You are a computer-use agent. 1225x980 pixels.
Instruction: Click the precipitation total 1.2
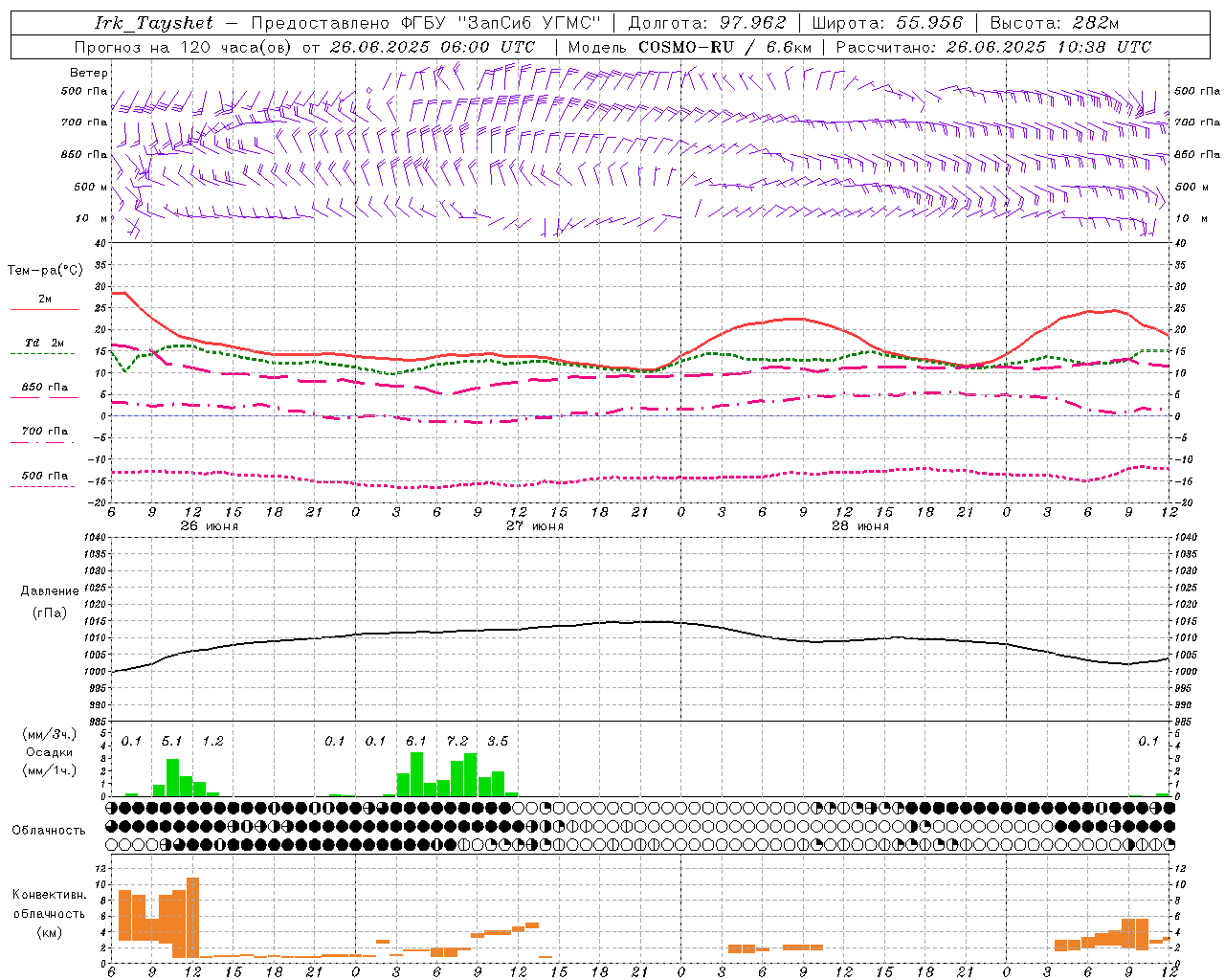pyautogui.click(x=212, y=741)
